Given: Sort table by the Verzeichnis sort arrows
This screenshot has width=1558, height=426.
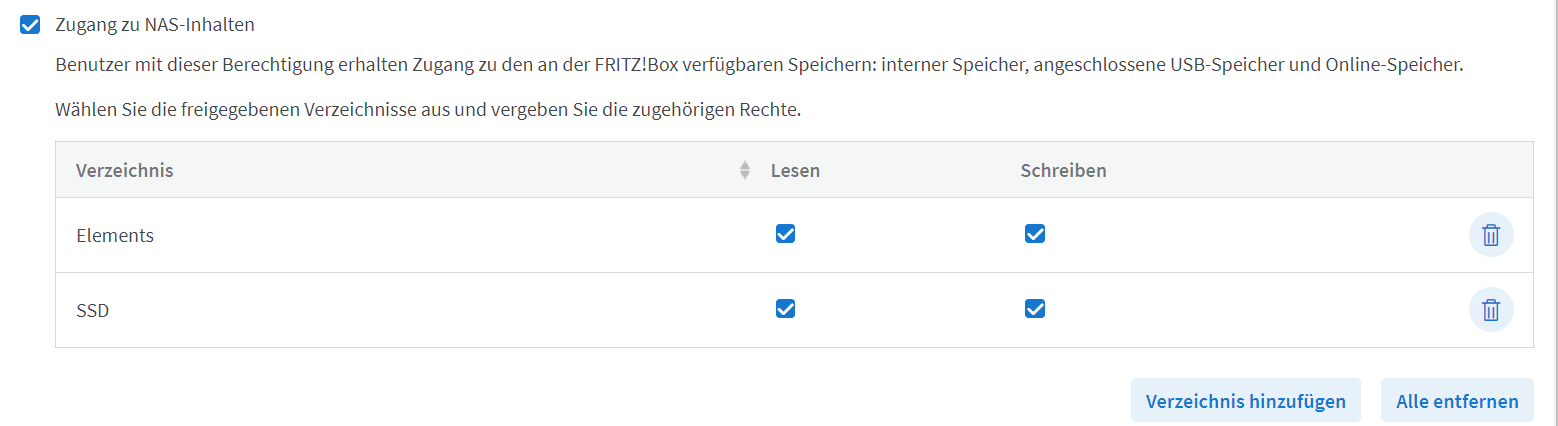Looking at the screenshot, I should [x=744, y=170].
